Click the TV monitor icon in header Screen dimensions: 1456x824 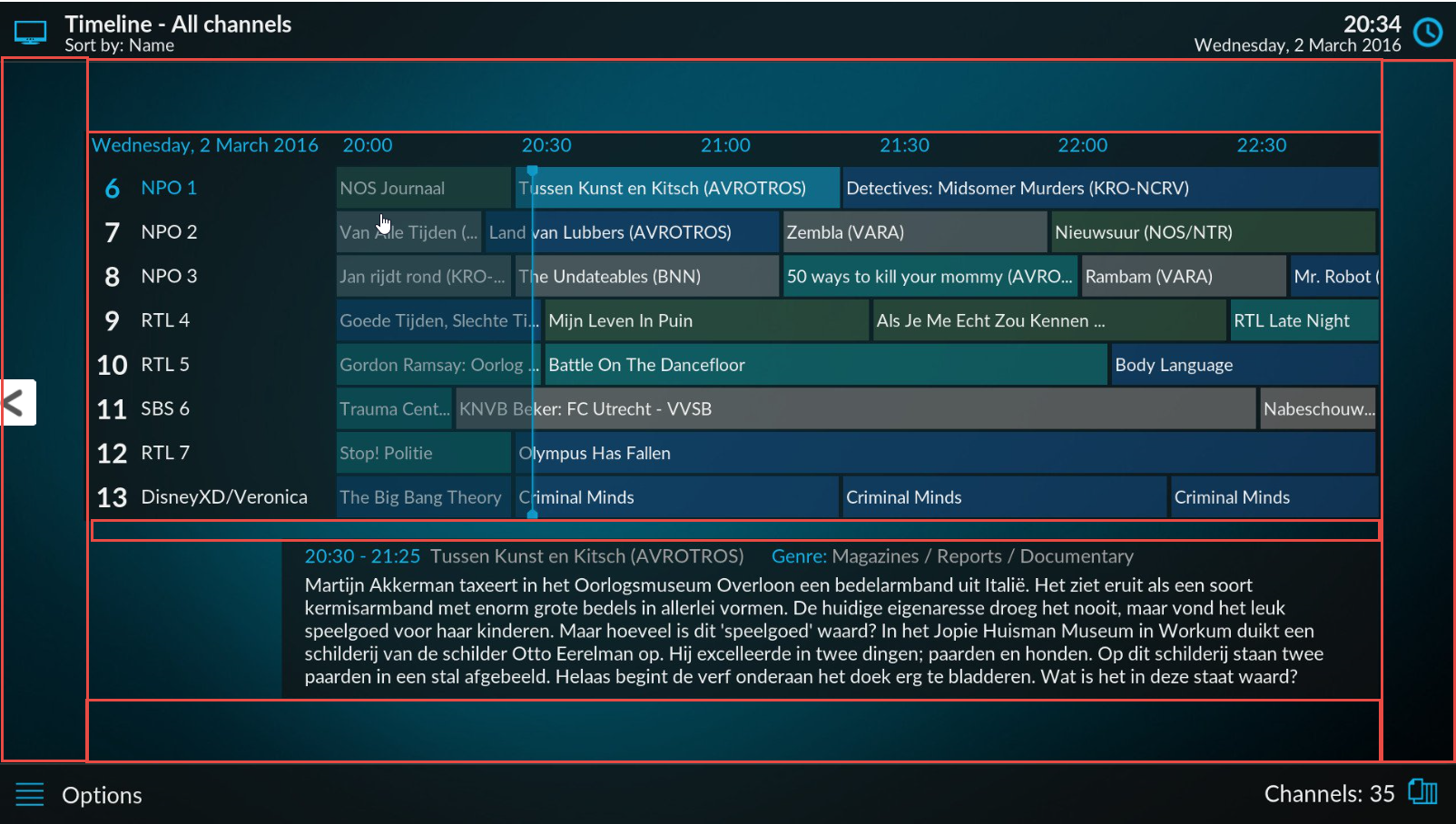tap(30, 34)
